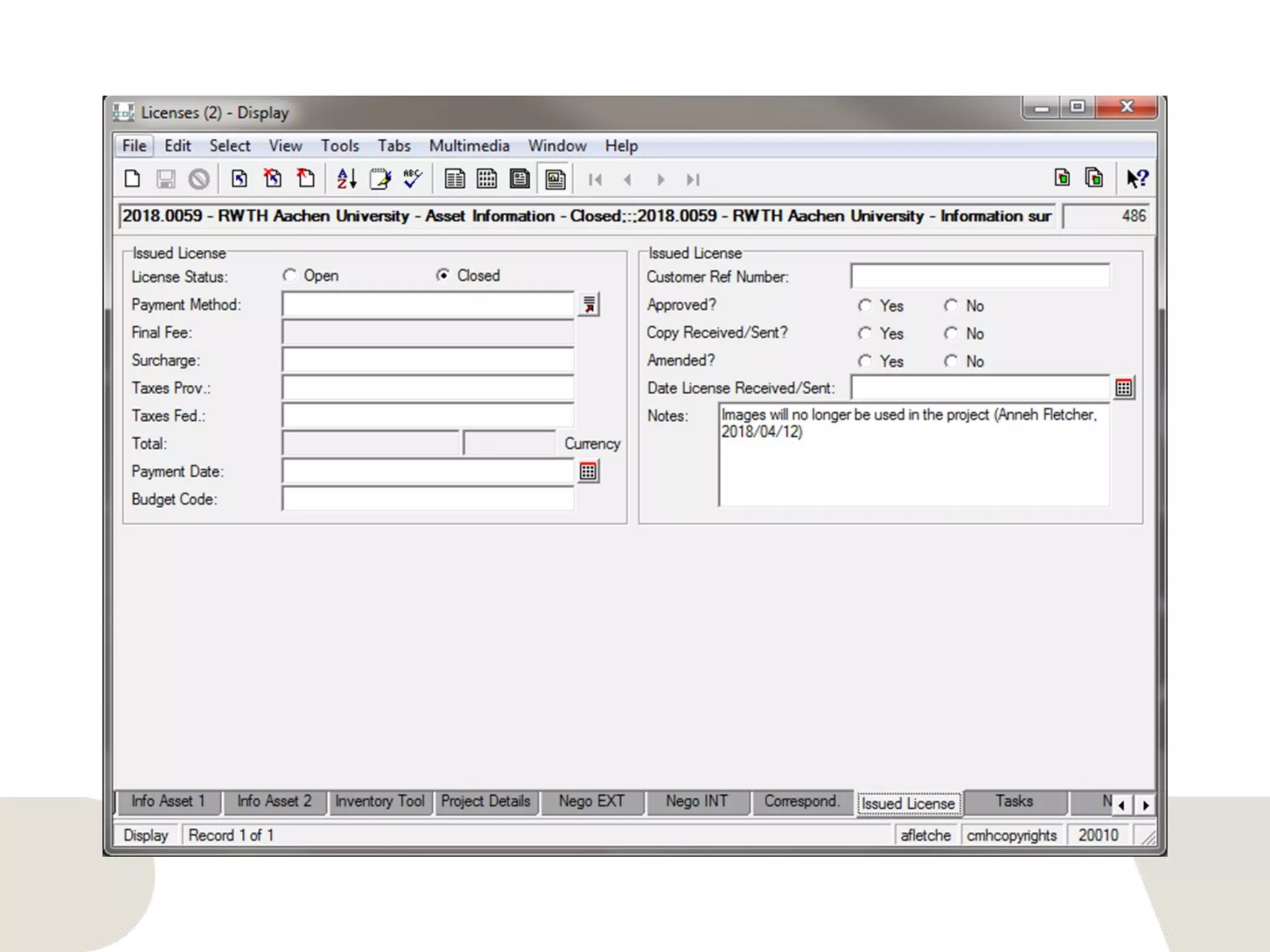Switch to list view layout icon
The height and width of the screenshot is (952, 1270).
(454, 179)
